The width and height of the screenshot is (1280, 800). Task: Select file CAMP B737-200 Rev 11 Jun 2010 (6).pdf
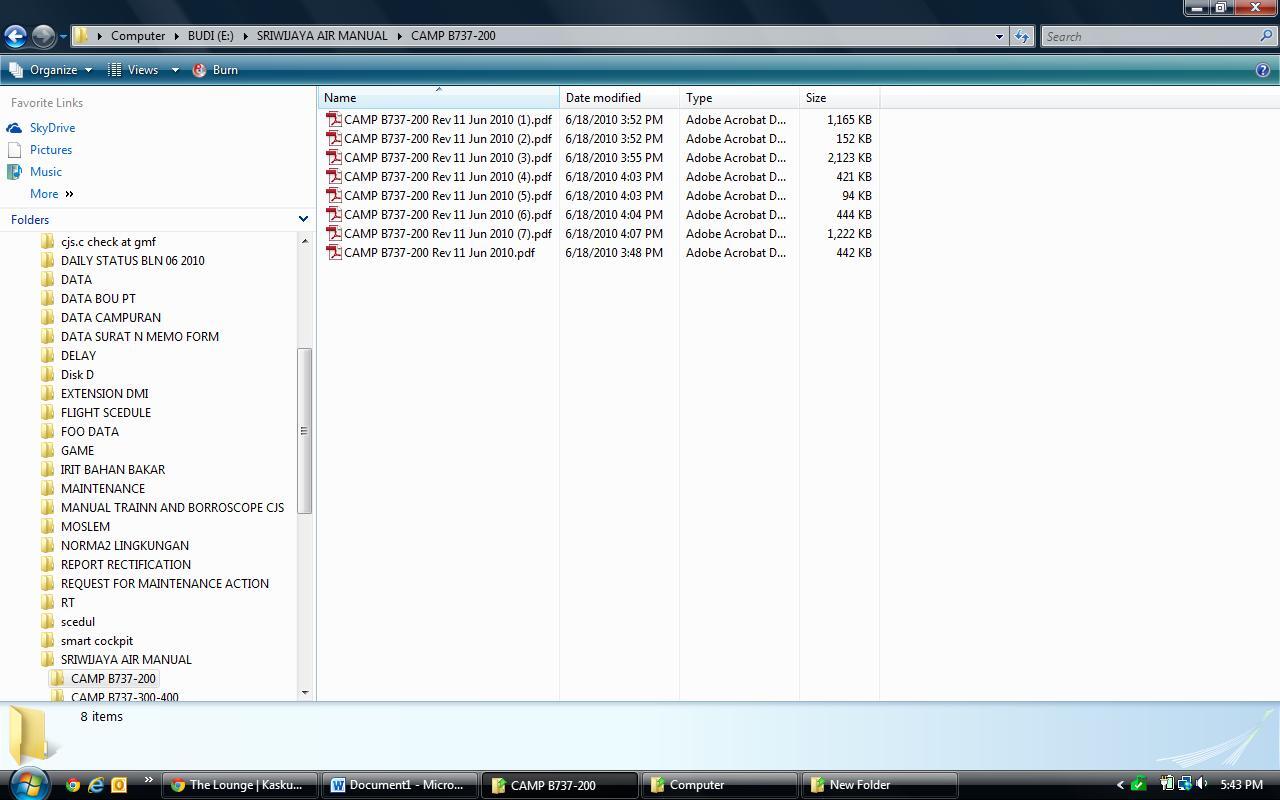pos(447,215)
